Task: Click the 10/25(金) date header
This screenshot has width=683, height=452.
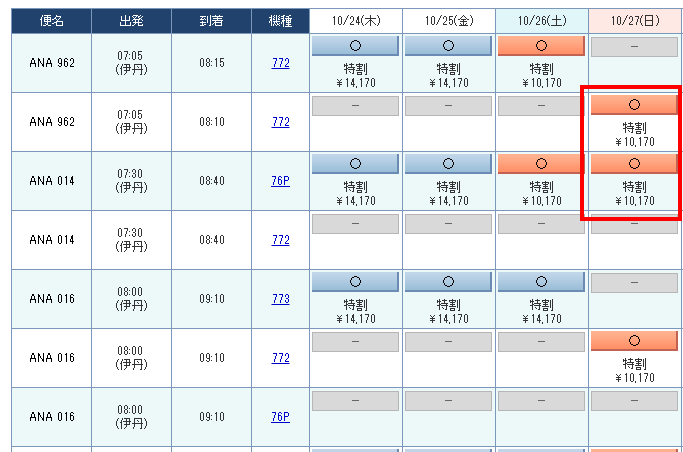Action: pos(449,21)
